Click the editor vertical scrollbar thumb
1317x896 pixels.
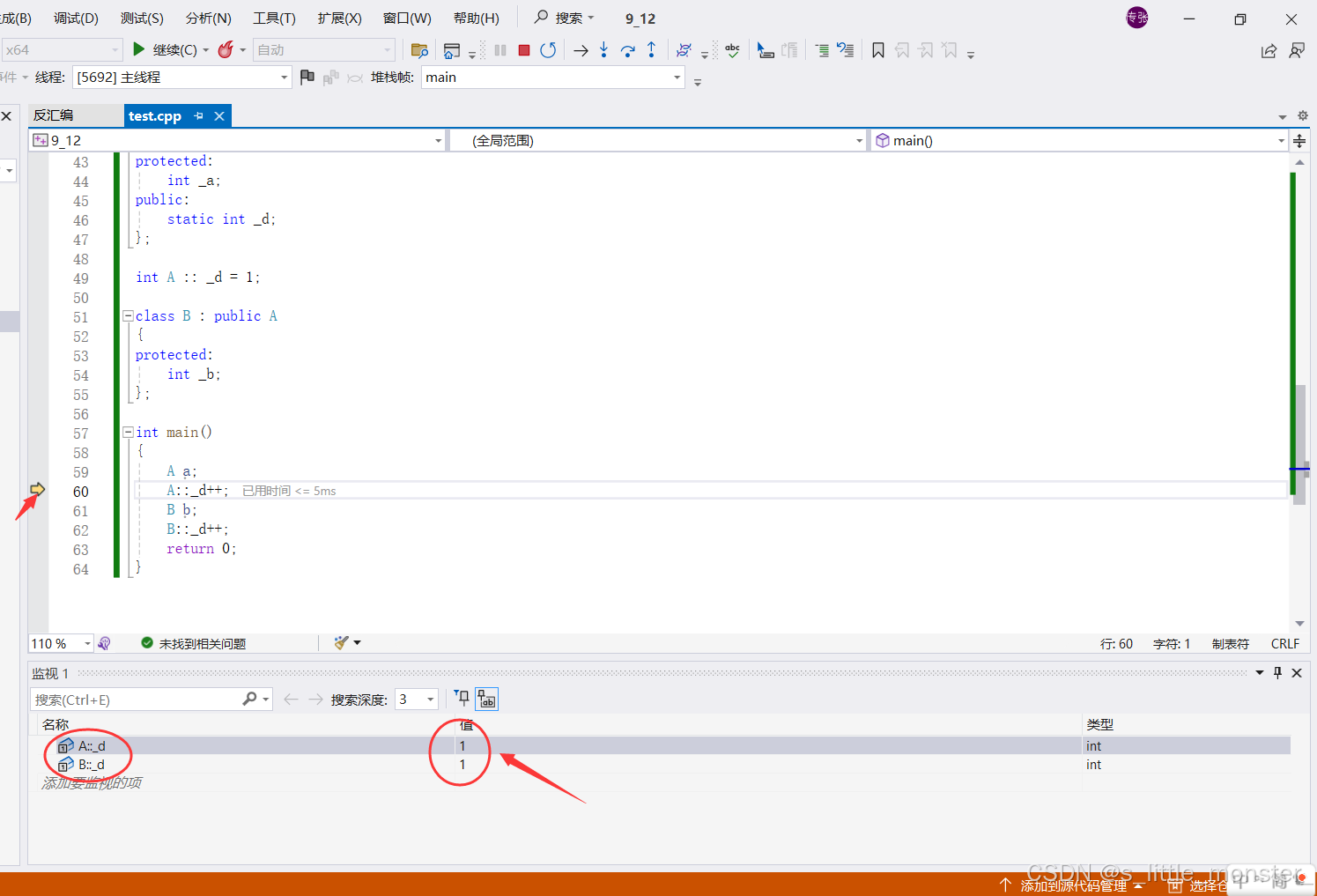pos(1299,443)
